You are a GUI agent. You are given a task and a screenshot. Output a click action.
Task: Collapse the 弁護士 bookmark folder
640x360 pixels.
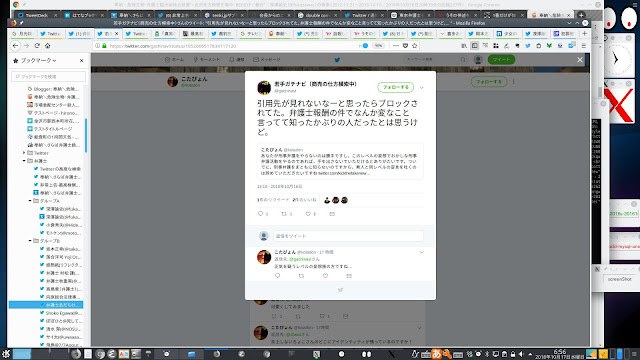coord(24,161)
